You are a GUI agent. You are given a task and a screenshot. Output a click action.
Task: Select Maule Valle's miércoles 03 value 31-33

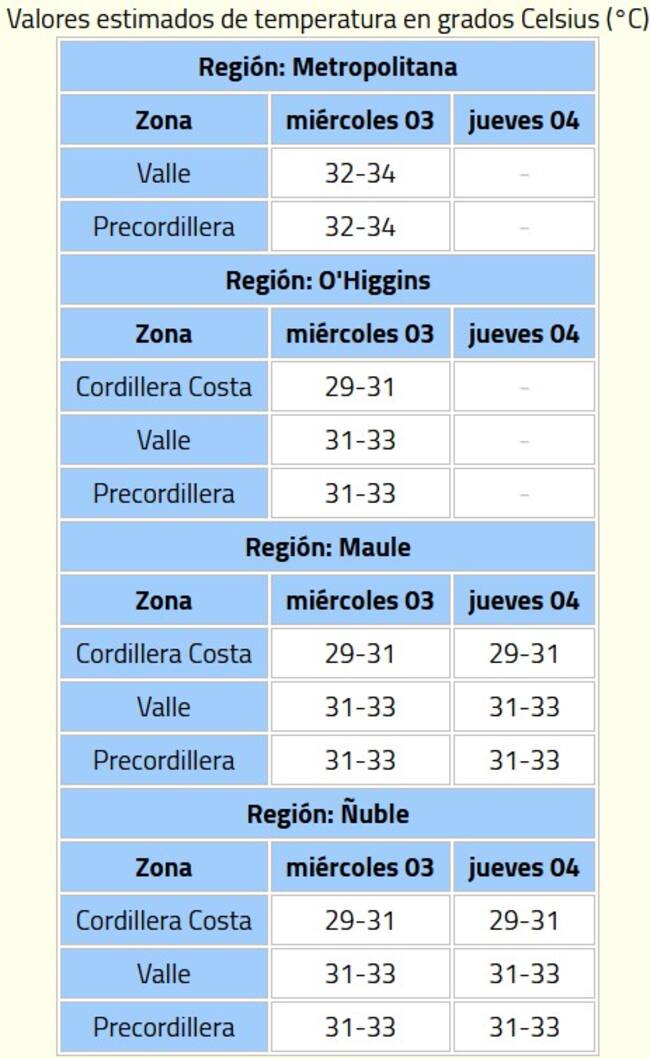click(360, 707)
